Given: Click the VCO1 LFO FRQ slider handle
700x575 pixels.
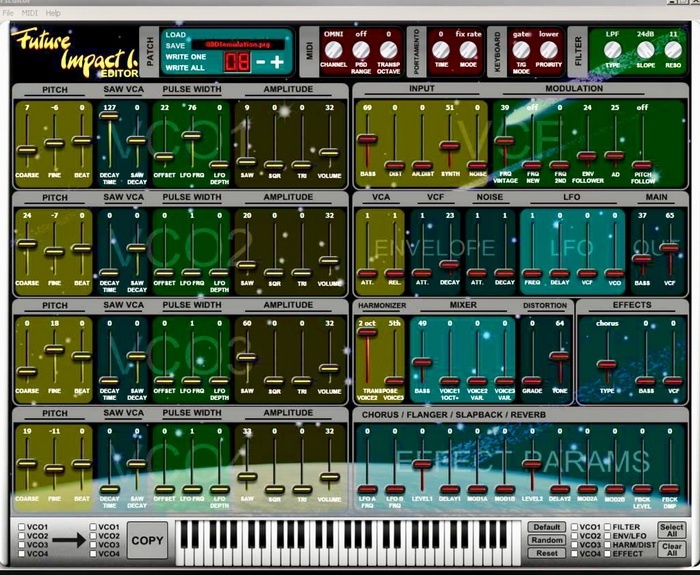Looking at the screenshot, I should click(192, 136).
